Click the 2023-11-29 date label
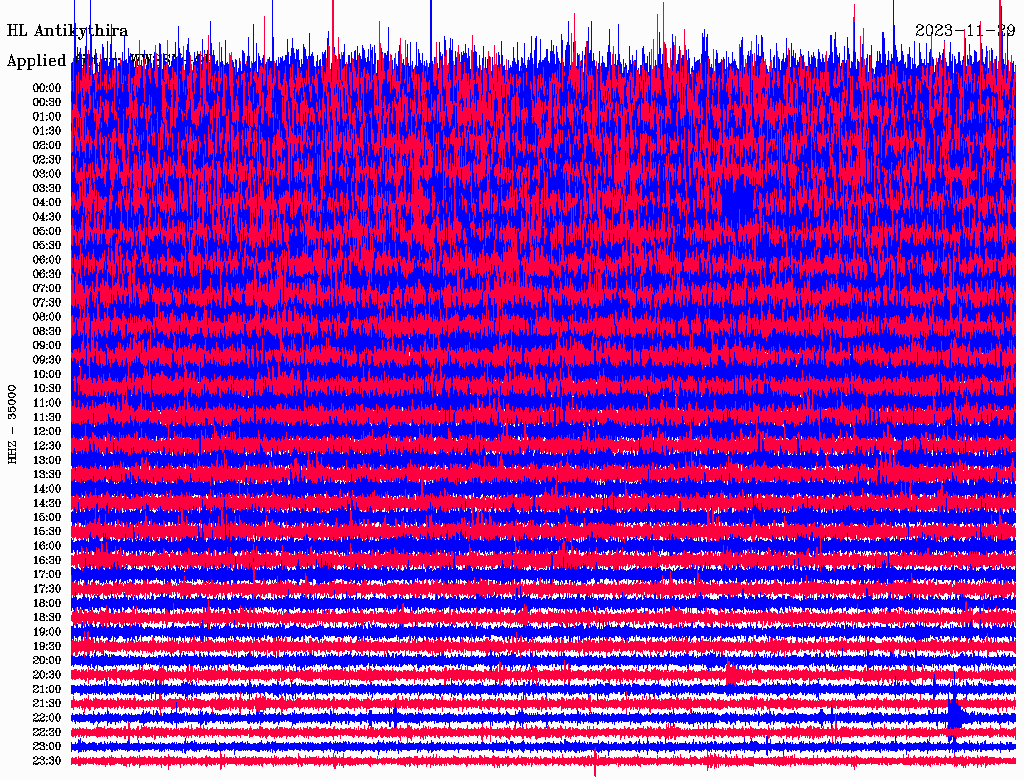 (965, 31)
